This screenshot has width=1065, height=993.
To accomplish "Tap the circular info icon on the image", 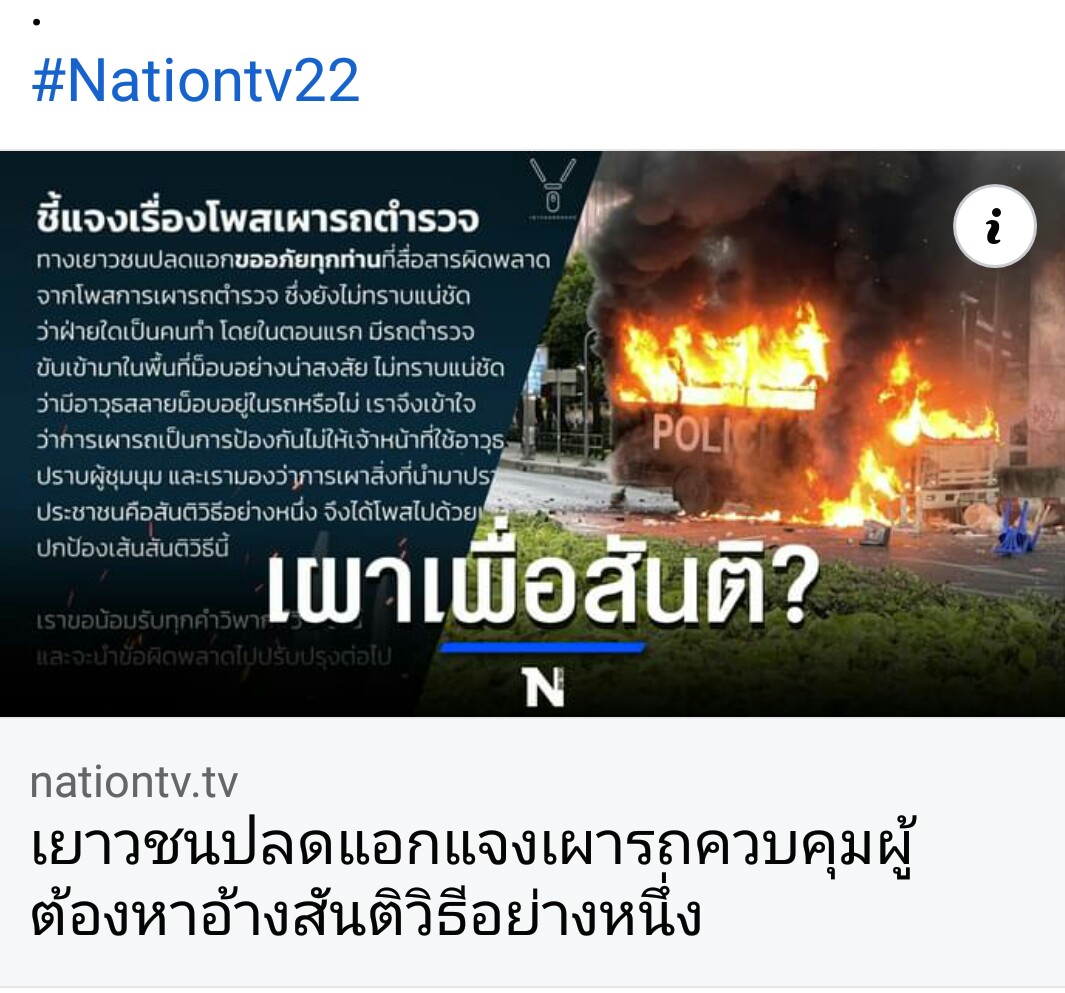I will (x=994, y=226).
